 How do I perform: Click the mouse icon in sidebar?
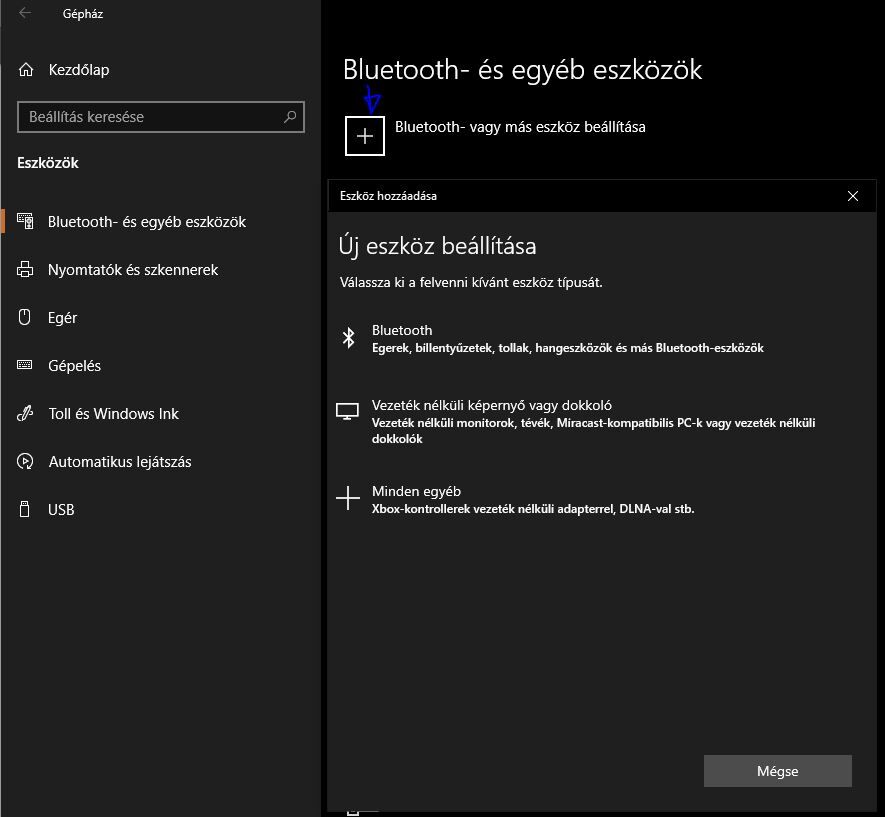pos(25,317)
